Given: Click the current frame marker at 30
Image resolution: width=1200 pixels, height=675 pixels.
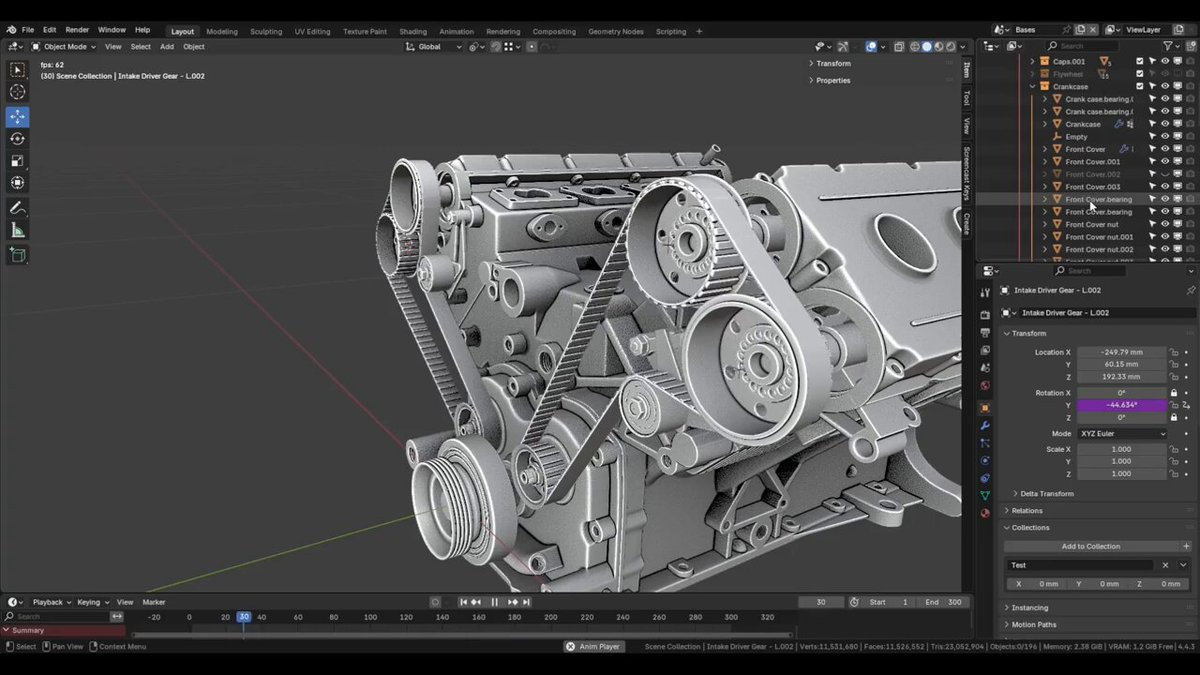Looking at the screenshot, I should (x=243, y=617).
